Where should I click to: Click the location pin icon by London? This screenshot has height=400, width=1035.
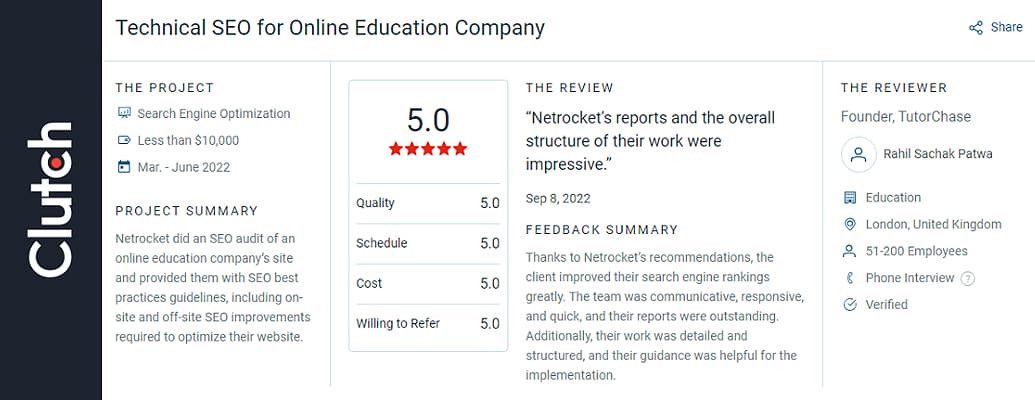click(x=850, y=225)
